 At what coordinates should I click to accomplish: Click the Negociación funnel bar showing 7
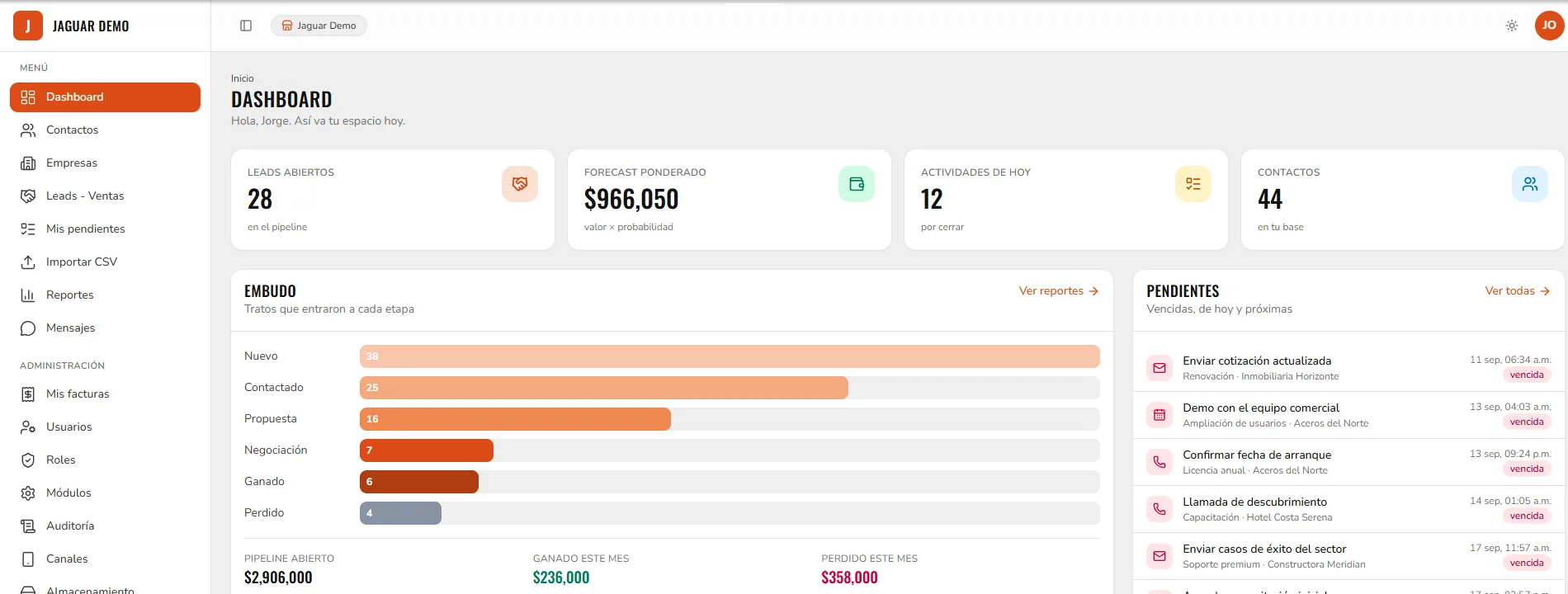427,450
